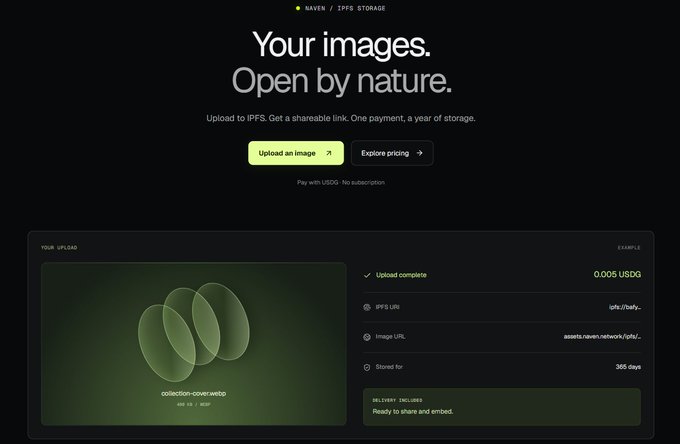This screenshot has width=680, height=444.
Task: Open the assets.naven.network/ipfs/ image URL
Action: (602, 336)
